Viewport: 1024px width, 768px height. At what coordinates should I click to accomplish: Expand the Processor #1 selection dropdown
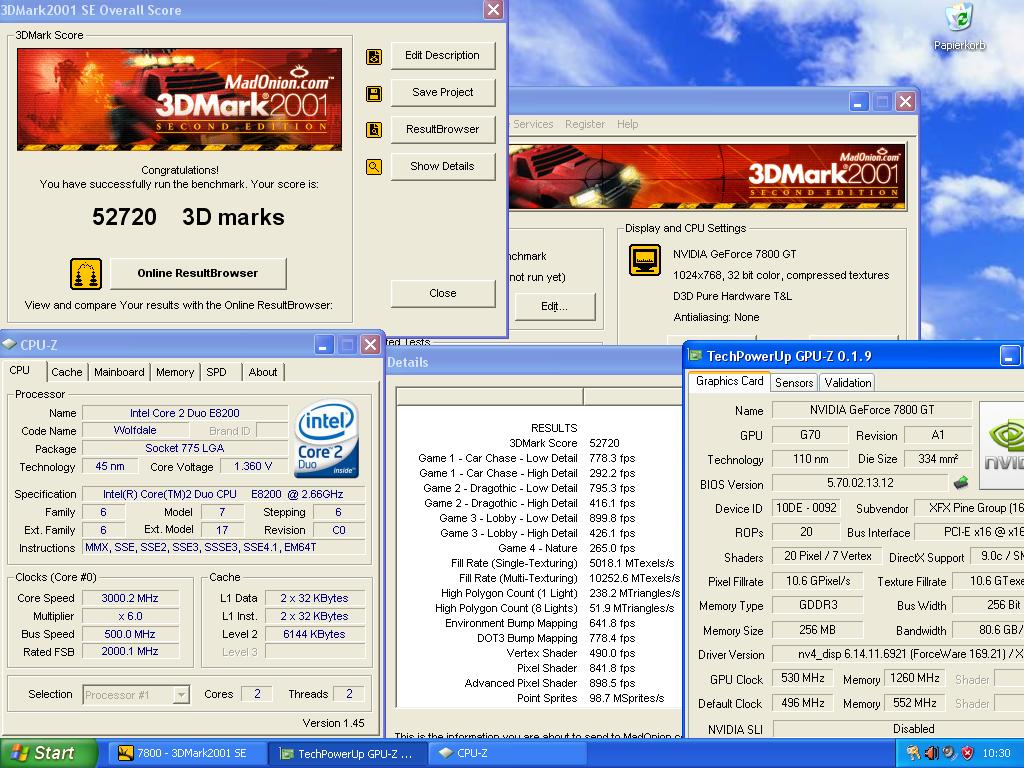coord(182,695)
